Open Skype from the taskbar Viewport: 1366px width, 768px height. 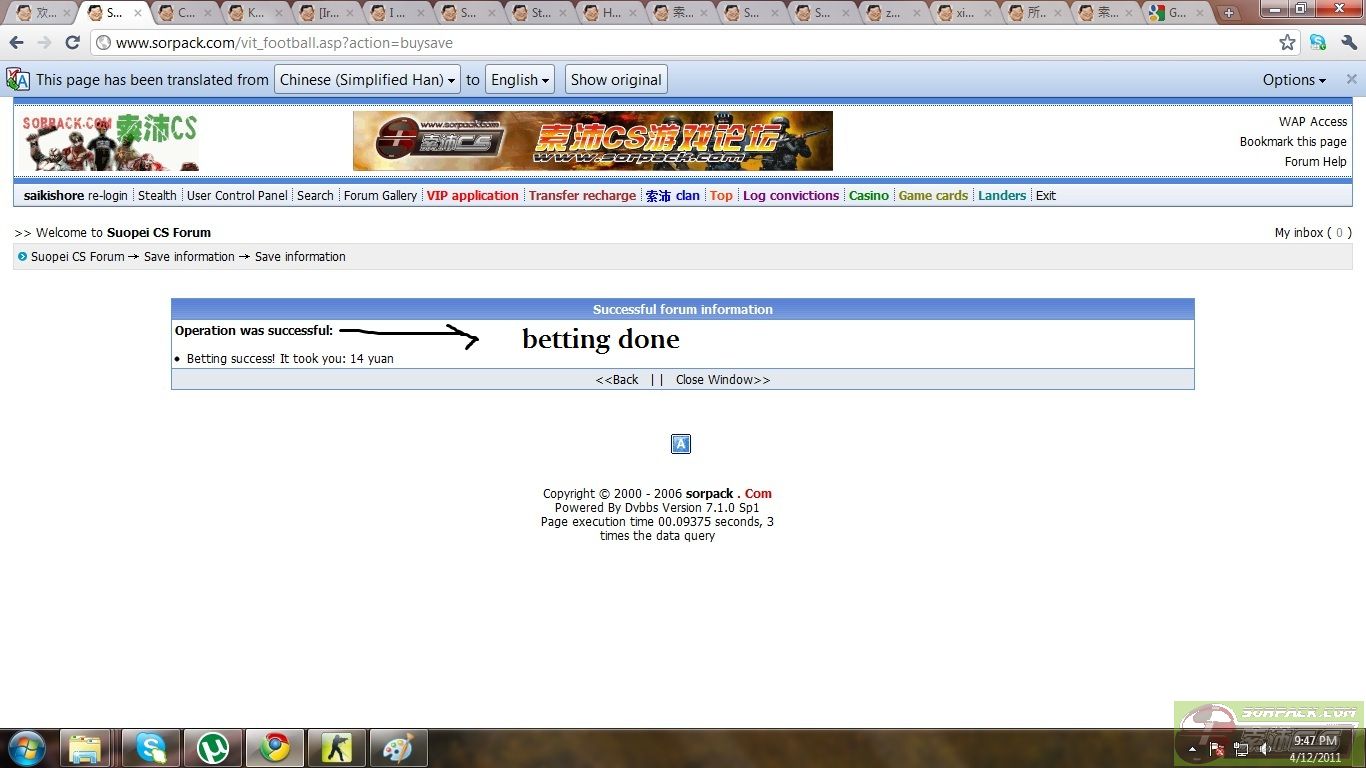(x=151, y=747)
